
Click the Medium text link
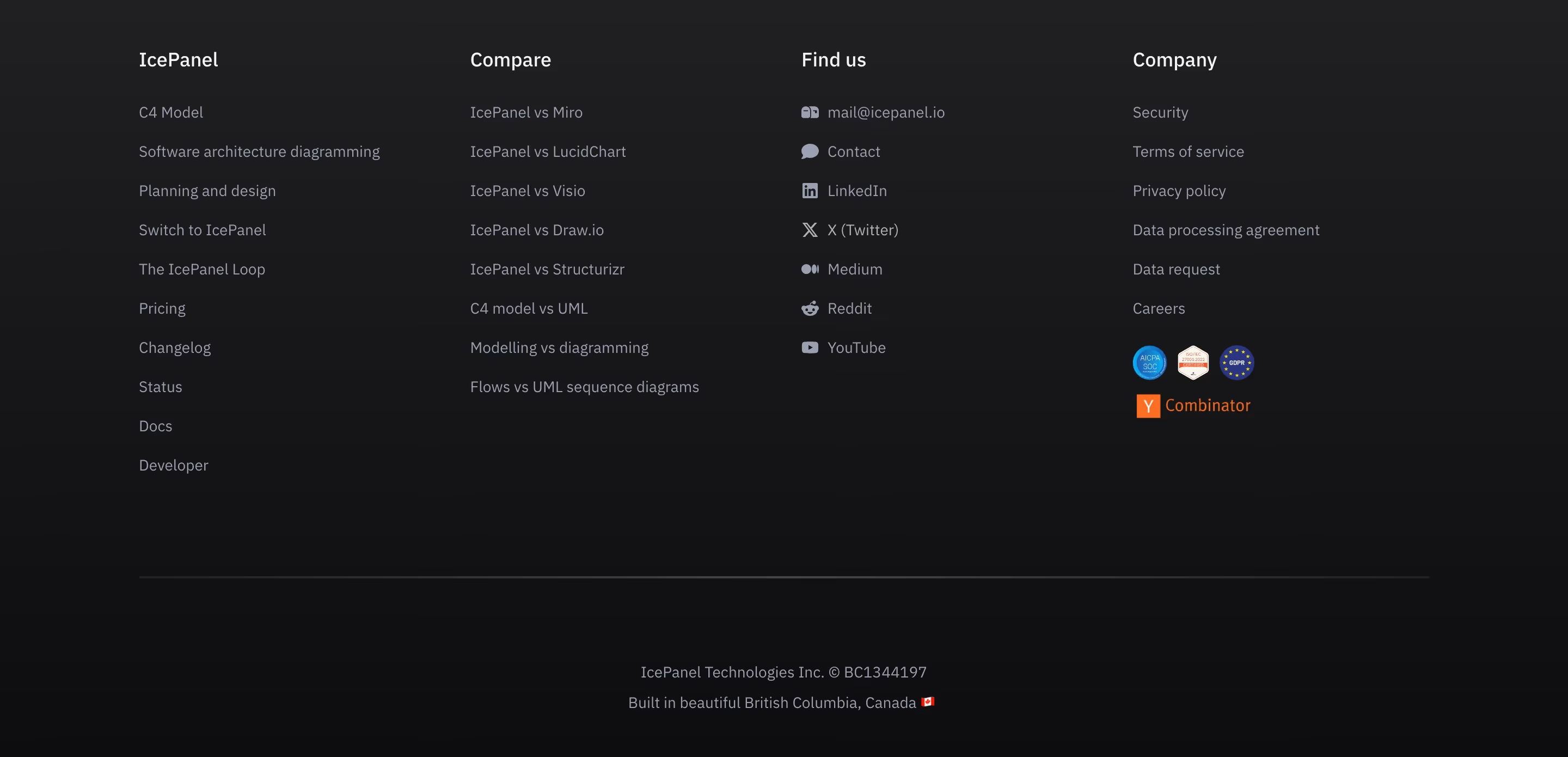855,268
